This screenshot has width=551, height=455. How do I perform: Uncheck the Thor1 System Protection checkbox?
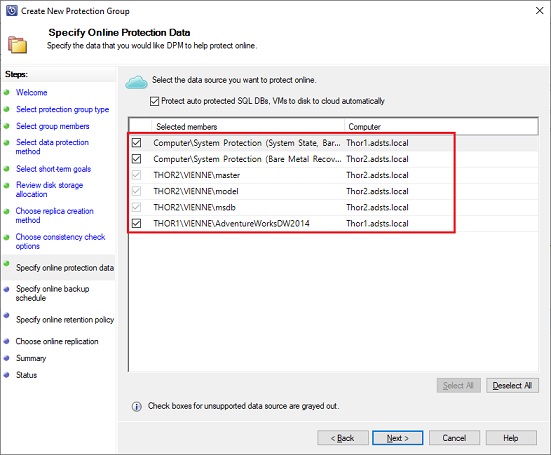pos(136,143)
